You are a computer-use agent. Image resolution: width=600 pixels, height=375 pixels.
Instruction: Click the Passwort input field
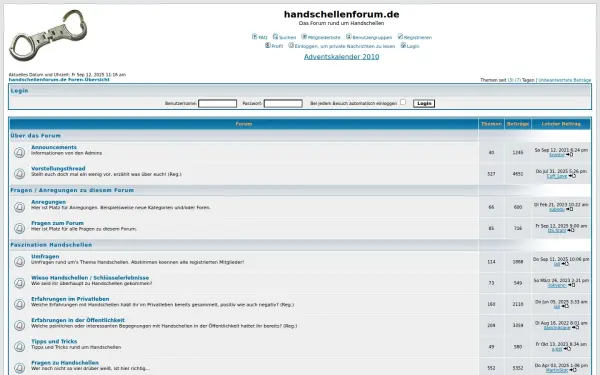pyautogui.click(x=283, y=103)
